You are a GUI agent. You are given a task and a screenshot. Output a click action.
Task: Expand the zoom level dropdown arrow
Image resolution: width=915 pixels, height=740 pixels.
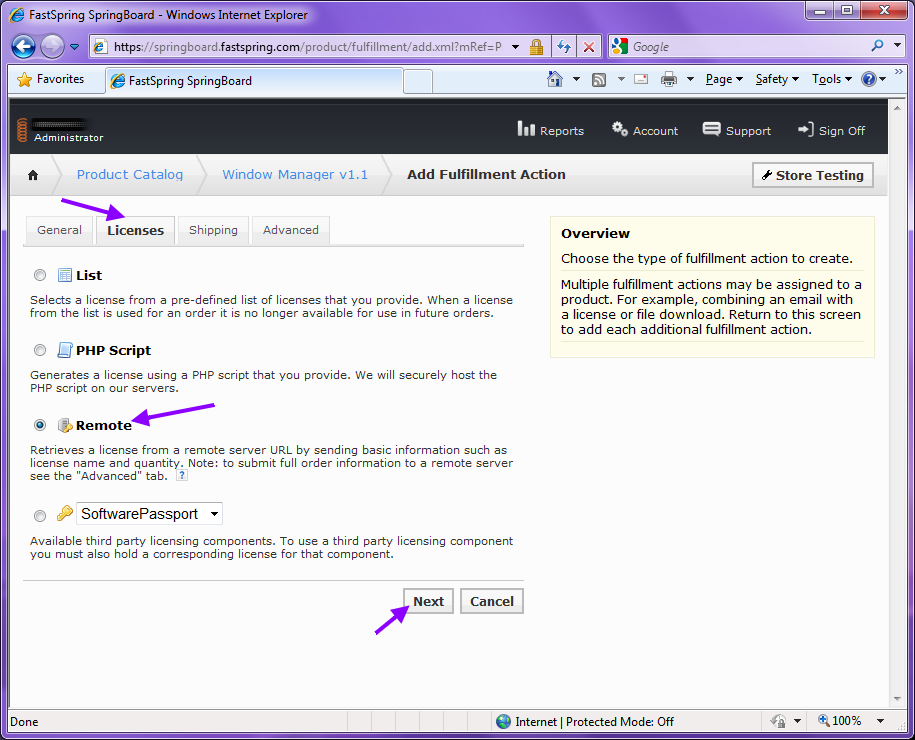pyautogui.click(x=881, y=721)
